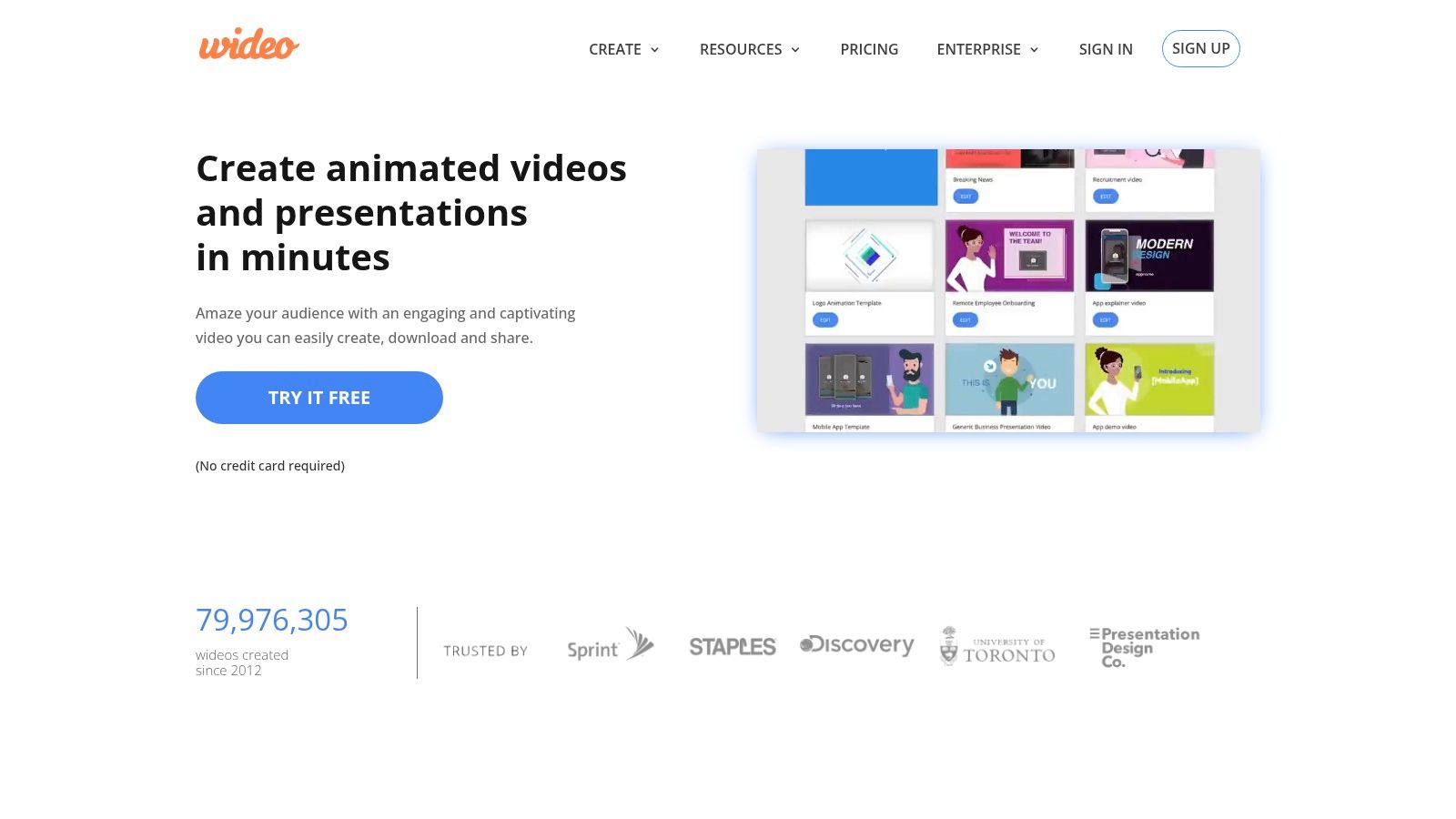1456x819 pixels.
Task: Edit the App explainer video
Action: [1105, 319]
